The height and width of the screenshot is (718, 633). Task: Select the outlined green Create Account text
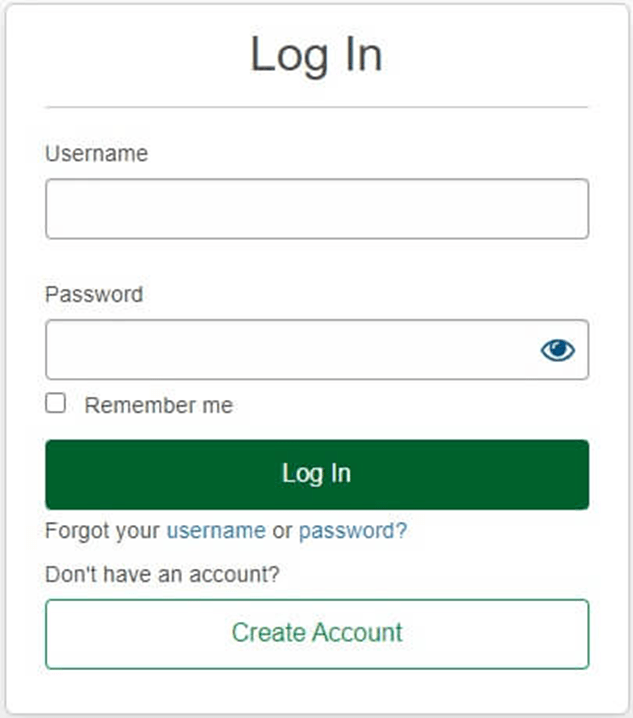pos(317,632)
